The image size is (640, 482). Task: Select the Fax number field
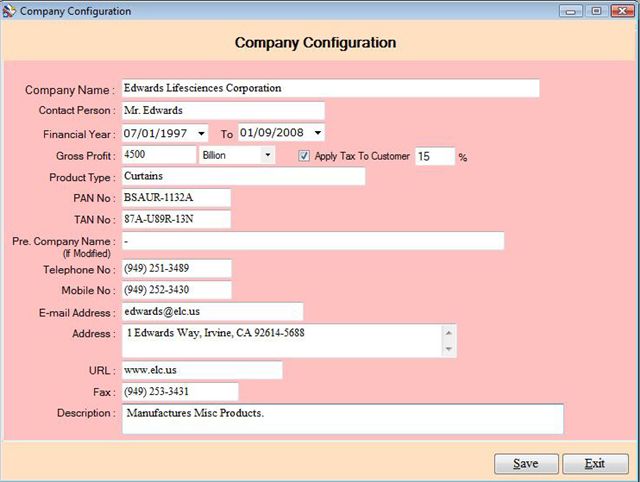180,392
